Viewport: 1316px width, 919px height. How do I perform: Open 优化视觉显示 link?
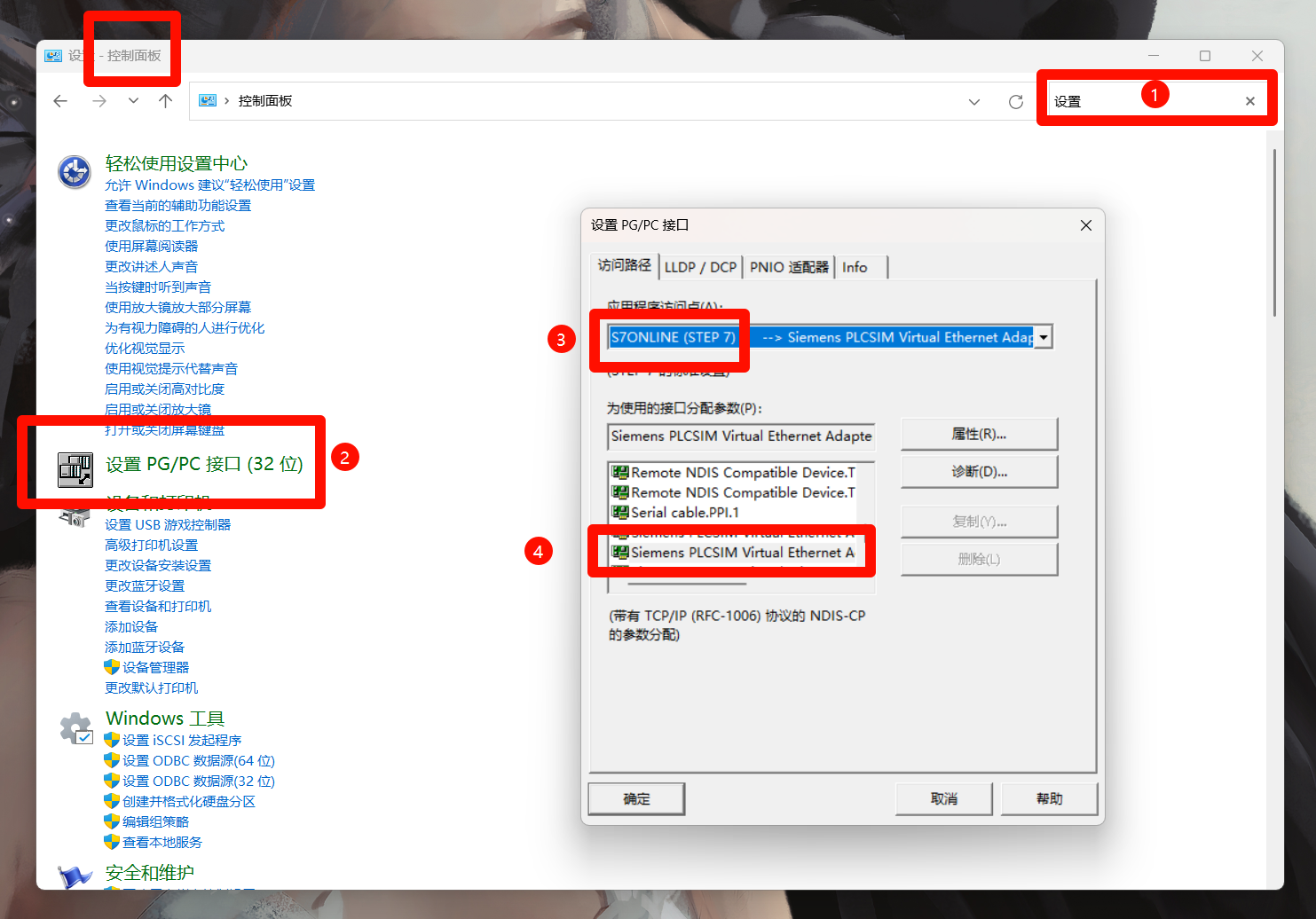(145, 349)
